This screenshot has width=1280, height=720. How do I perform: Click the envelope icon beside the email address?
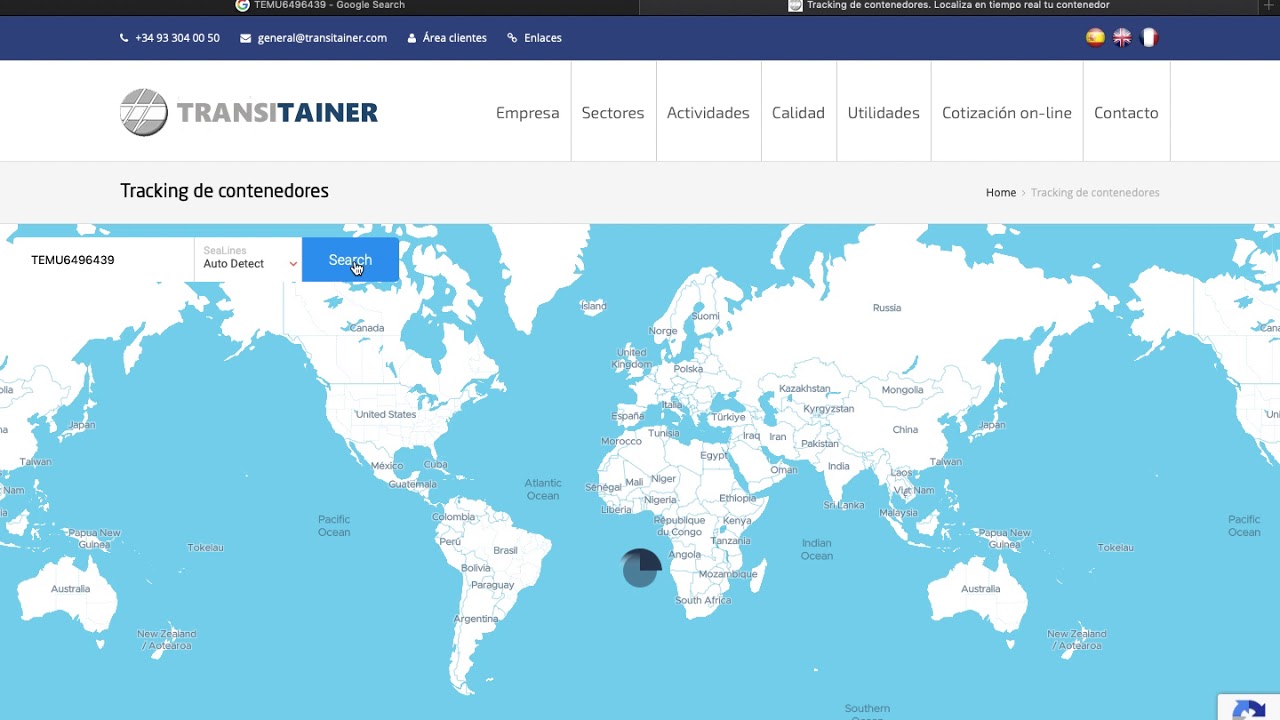[246, 38]
